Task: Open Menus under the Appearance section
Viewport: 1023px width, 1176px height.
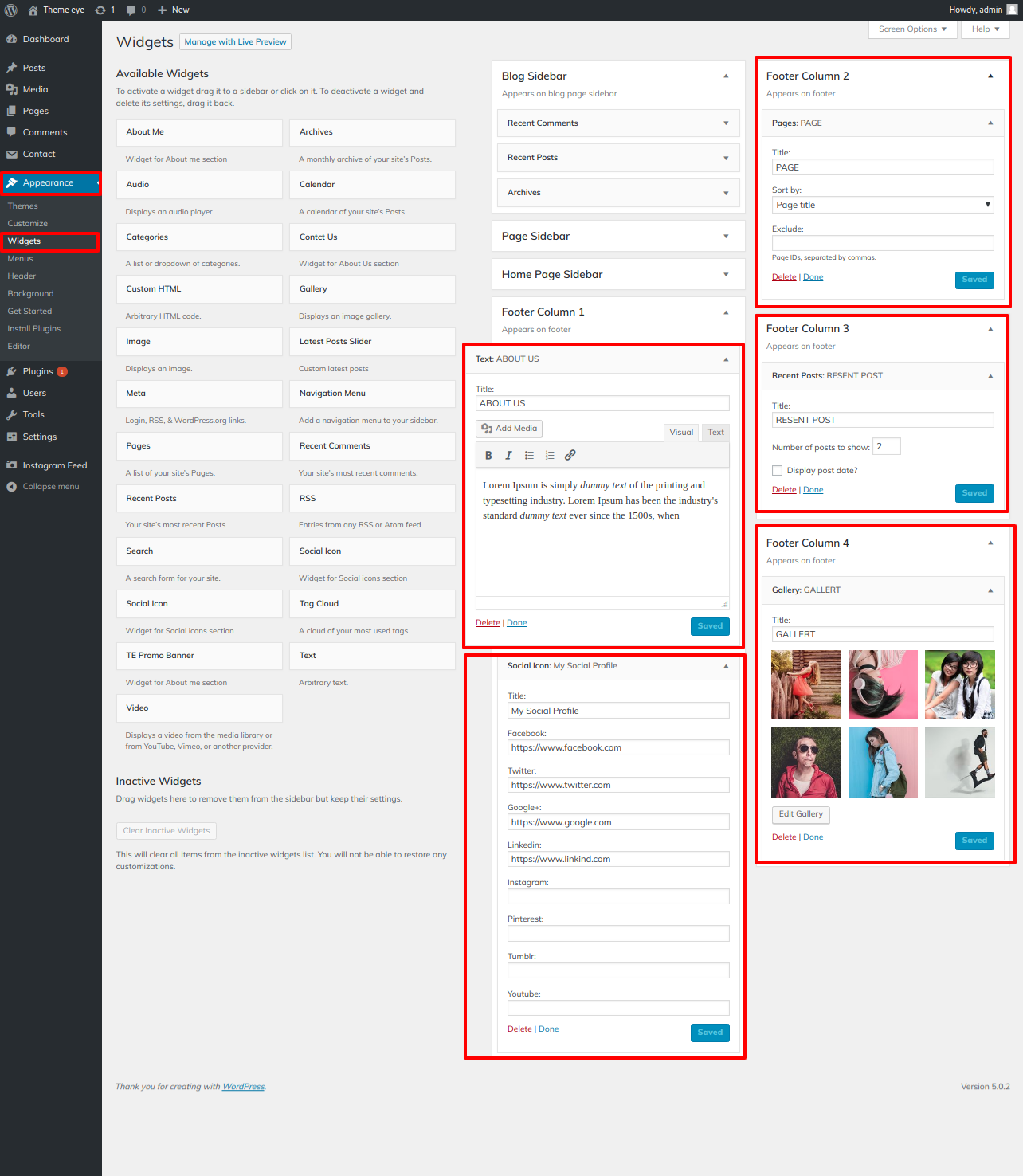Action: click(20, 258)
